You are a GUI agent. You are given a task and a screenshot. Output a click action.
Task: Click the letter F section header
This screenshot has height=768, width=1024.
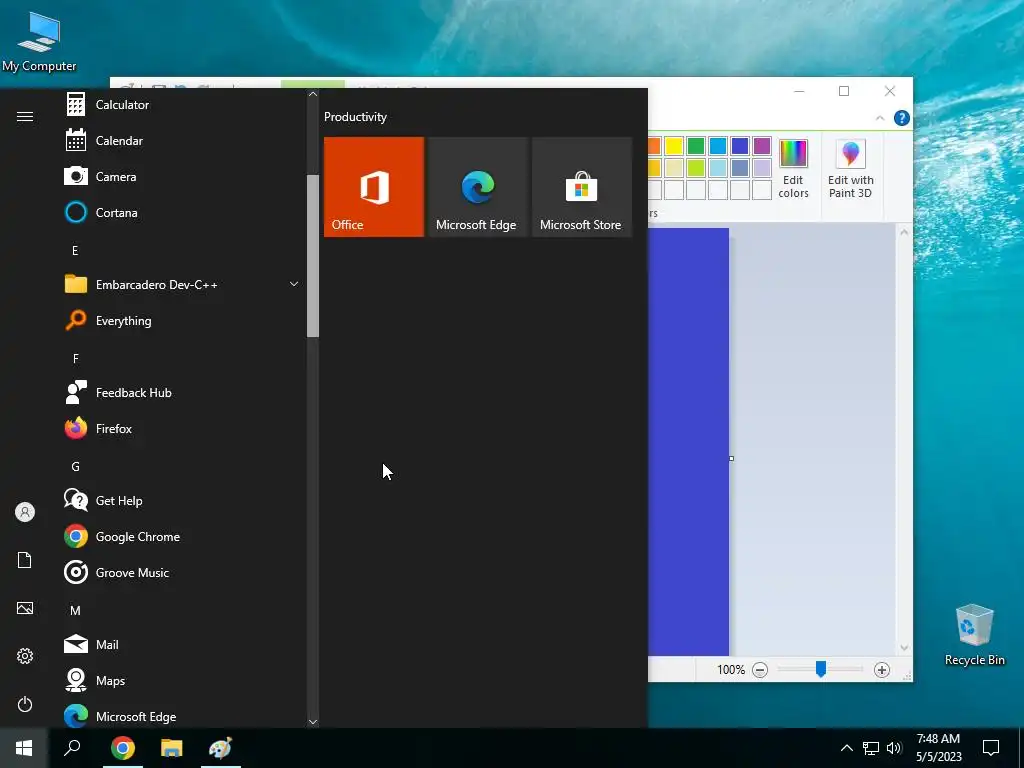(75, 359)
